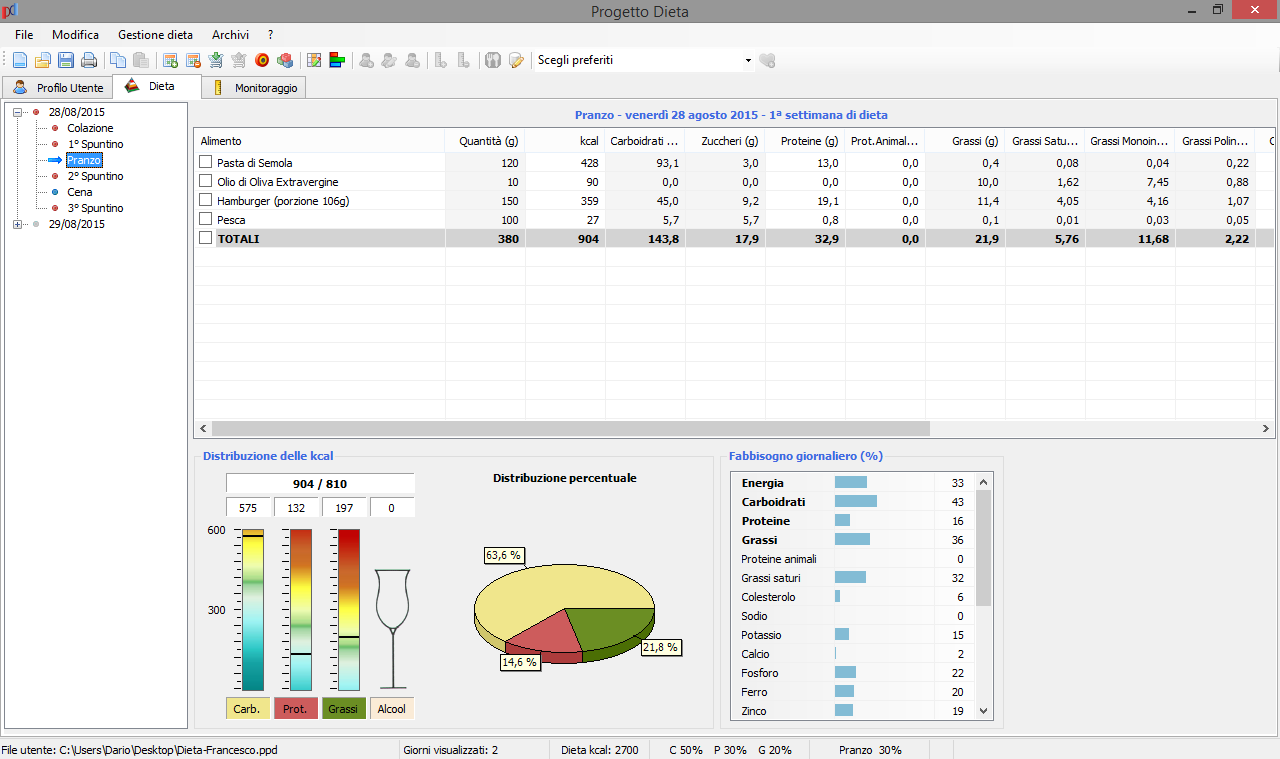
Task: Select the Pesca checkbox
Action: pos(205,219)
